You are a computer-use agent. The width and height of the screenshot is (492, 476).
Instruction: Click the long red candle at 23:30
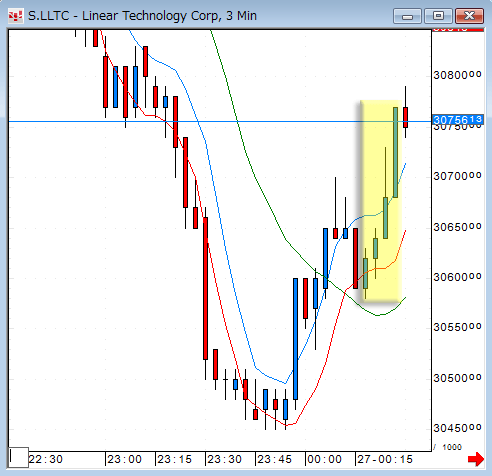click(205, 288)
